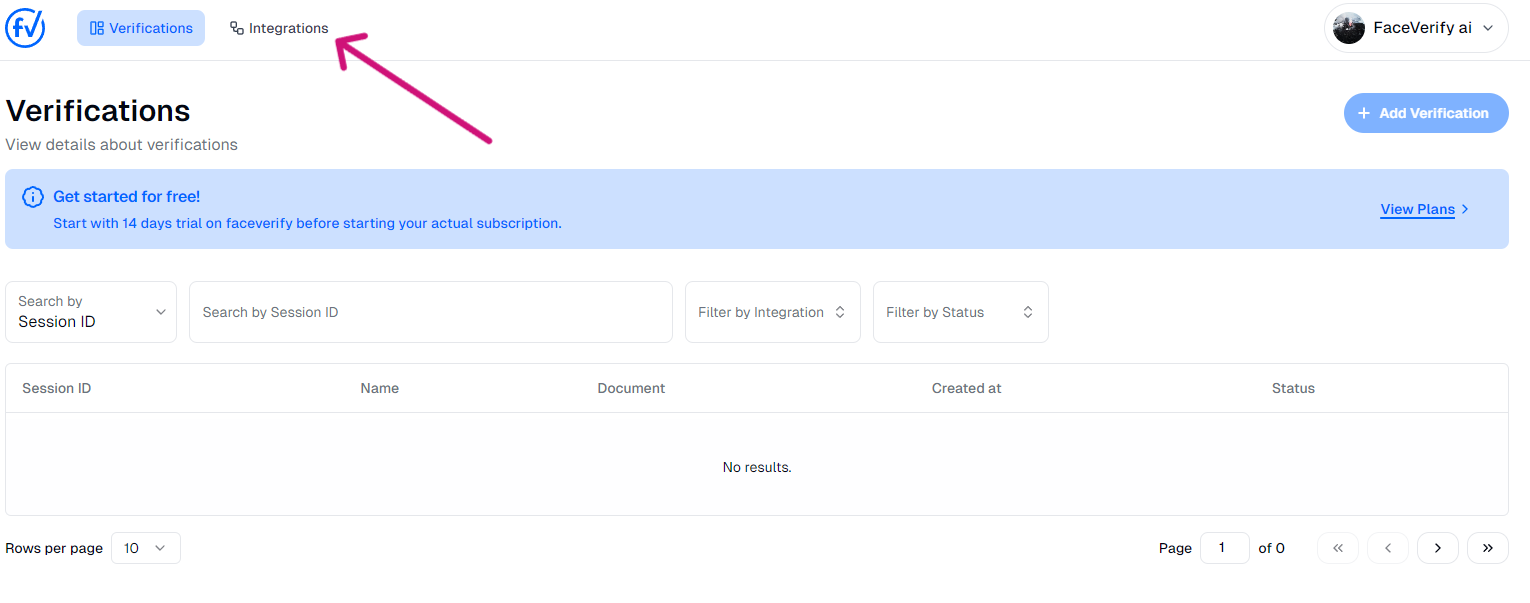Open the Verifications tab

tap(141, 28)
